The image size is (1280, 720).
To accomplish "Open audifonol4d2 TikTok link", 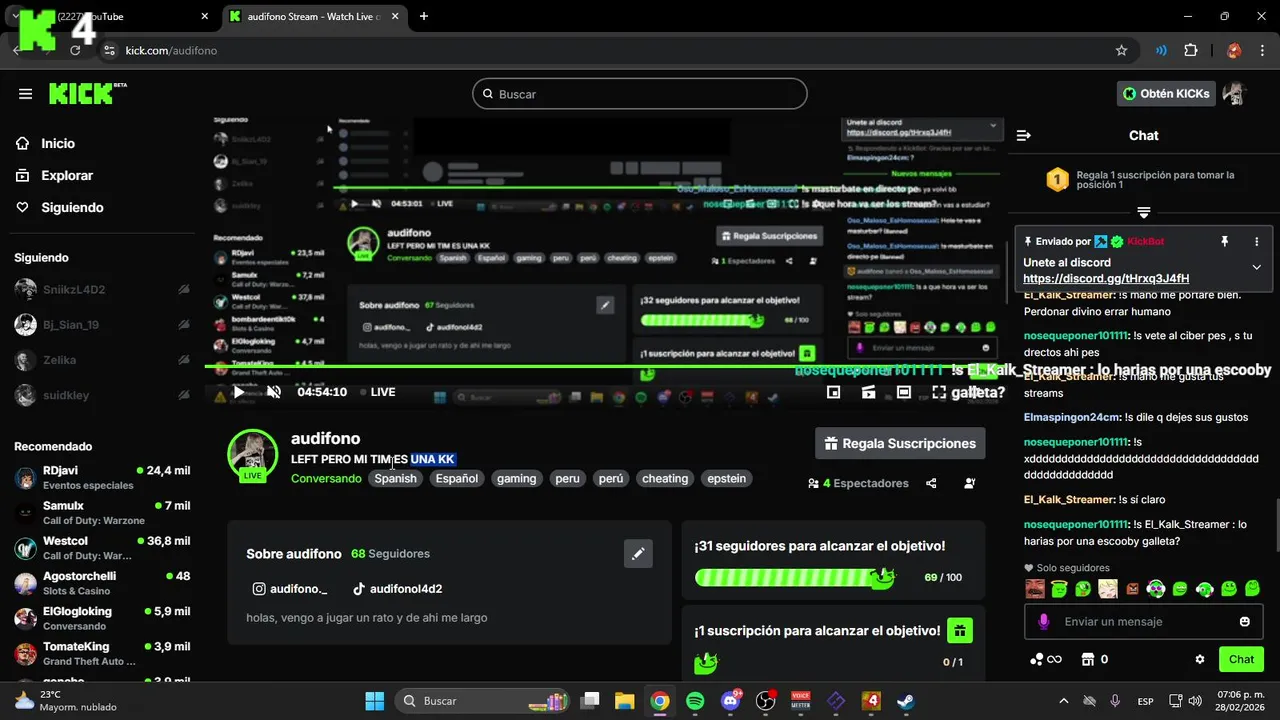I will [x=396, y=589].
